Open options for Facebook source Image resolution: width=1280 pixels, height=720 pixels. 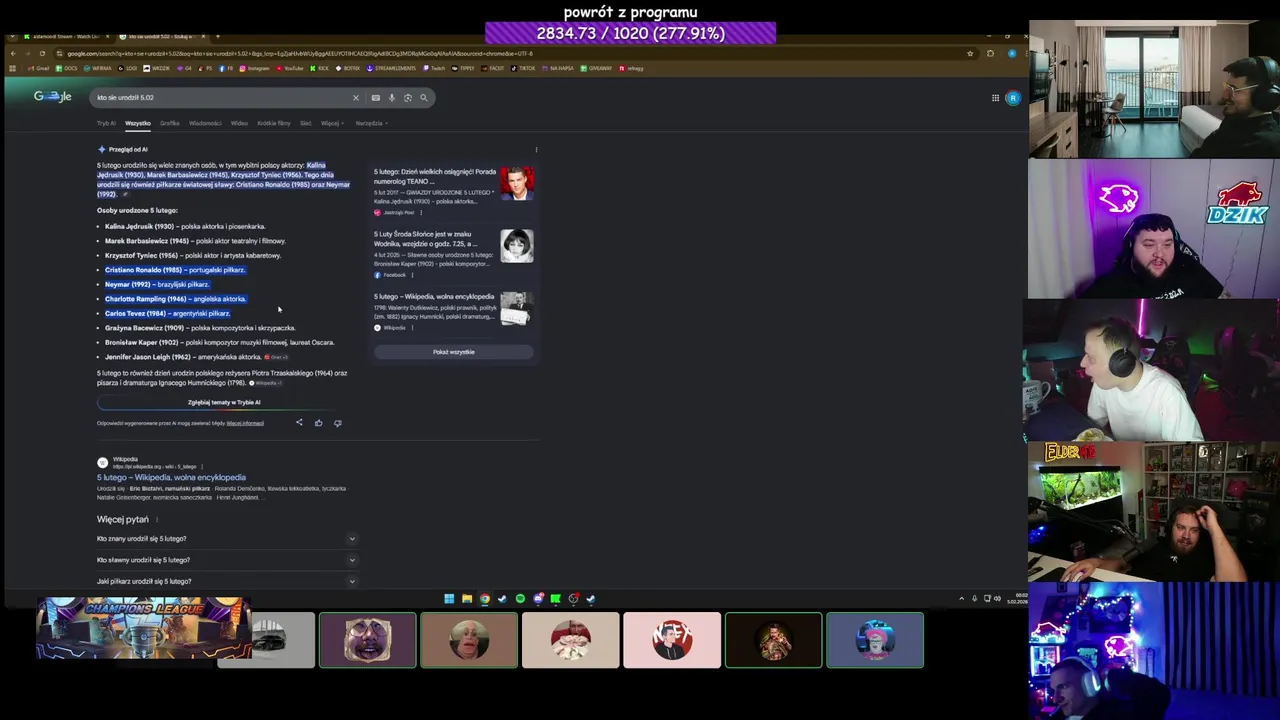[413, 275]
